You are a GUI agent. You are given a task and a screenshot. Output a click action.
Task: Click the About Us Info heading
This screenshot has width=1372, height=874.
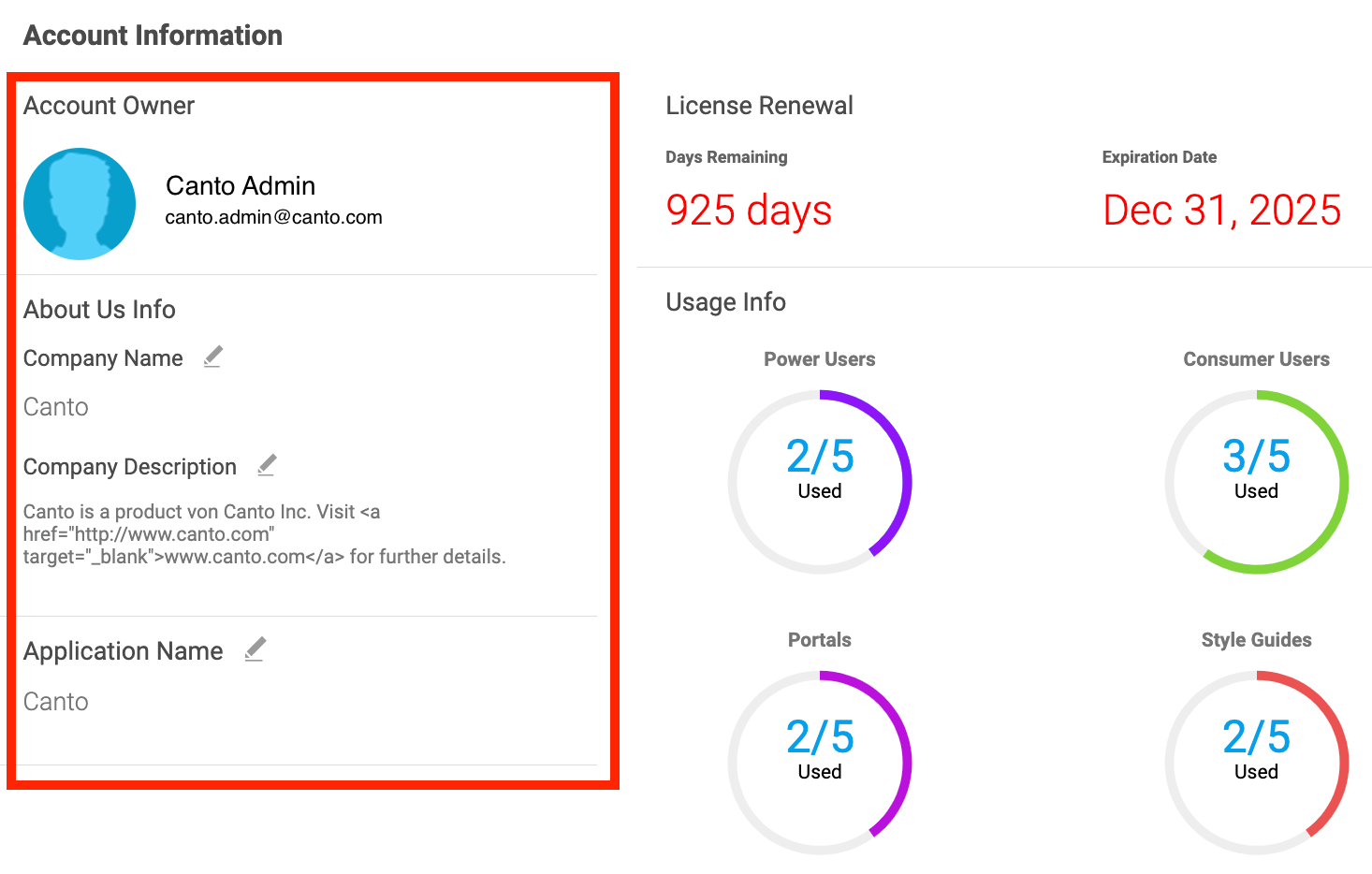pyautogui.click(x=99, y=310)
